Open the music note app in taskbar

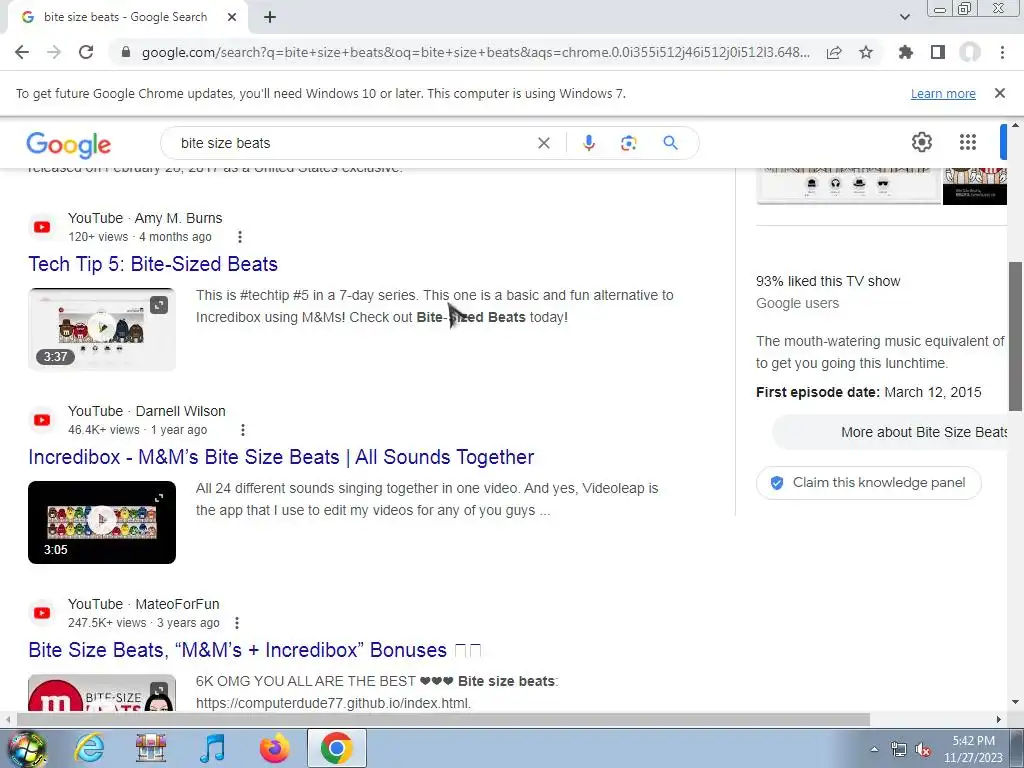212,748
